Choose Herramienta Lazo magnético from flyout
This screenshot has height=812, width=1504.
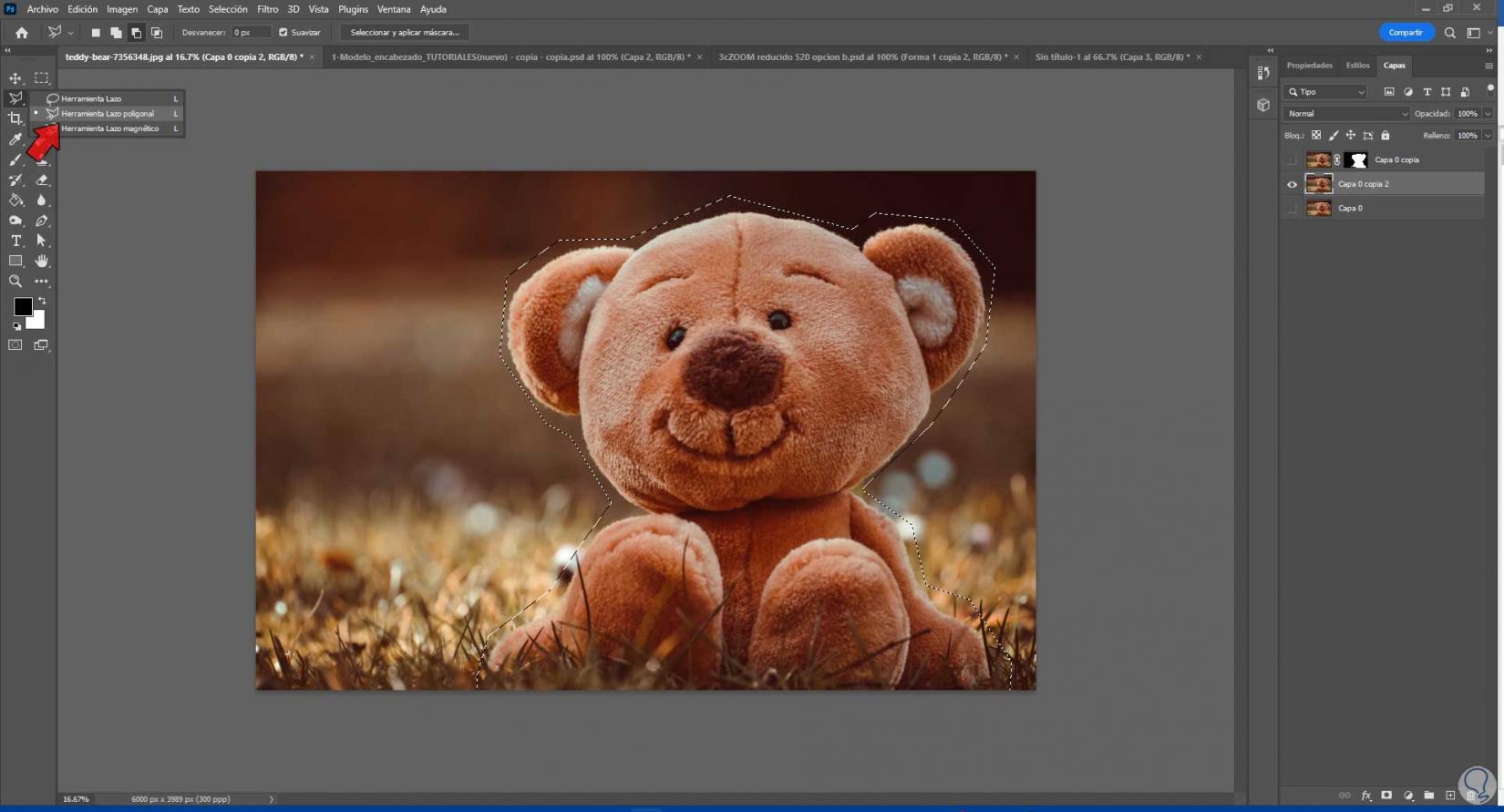click(109, 128)
